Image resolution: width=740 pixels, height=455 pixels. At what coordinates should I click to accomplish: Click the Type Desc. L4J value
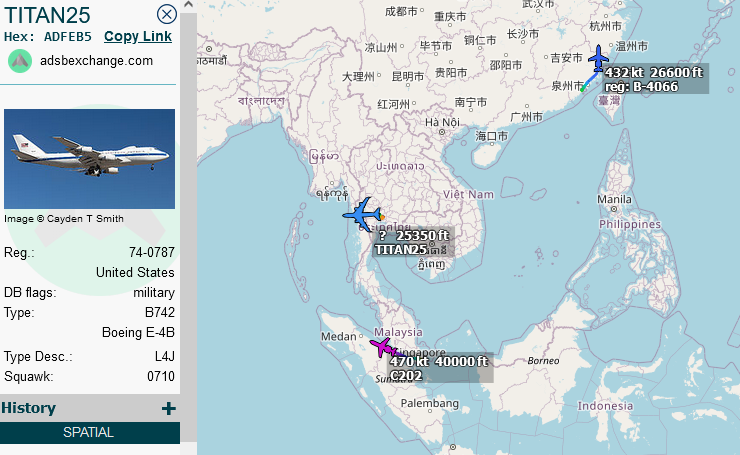pos(165,356)
